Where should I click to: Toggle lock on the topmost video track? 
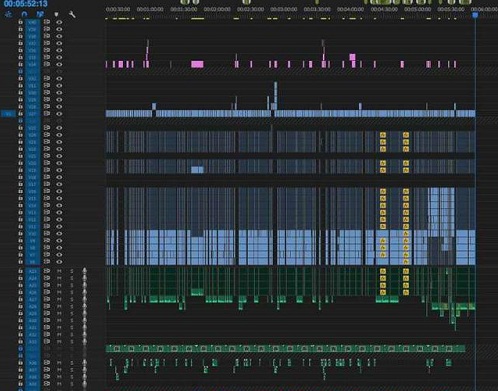coord(20,22)
